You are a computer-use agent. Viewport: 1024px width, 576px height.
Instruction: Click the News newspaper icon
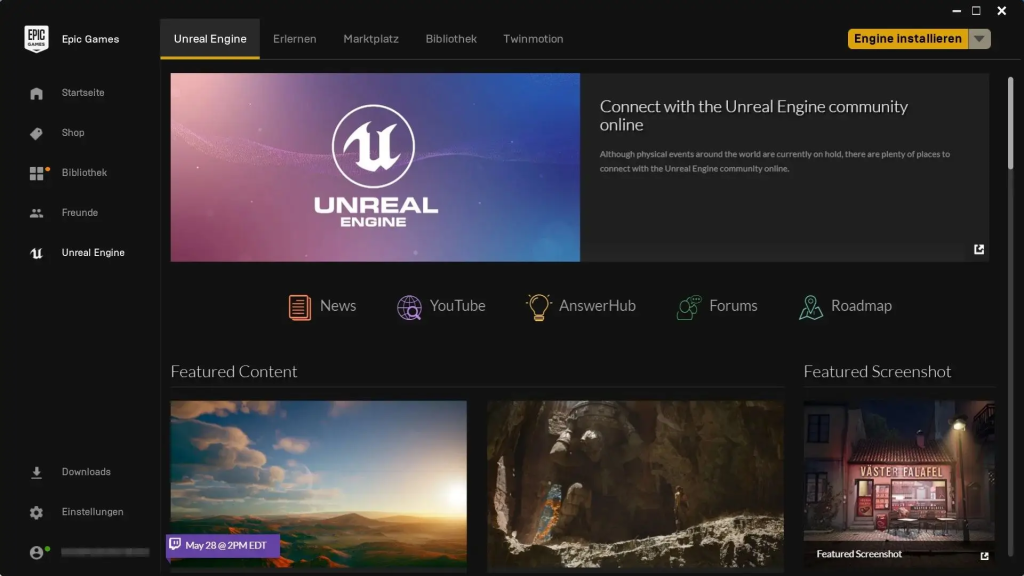tap(300, 307)
